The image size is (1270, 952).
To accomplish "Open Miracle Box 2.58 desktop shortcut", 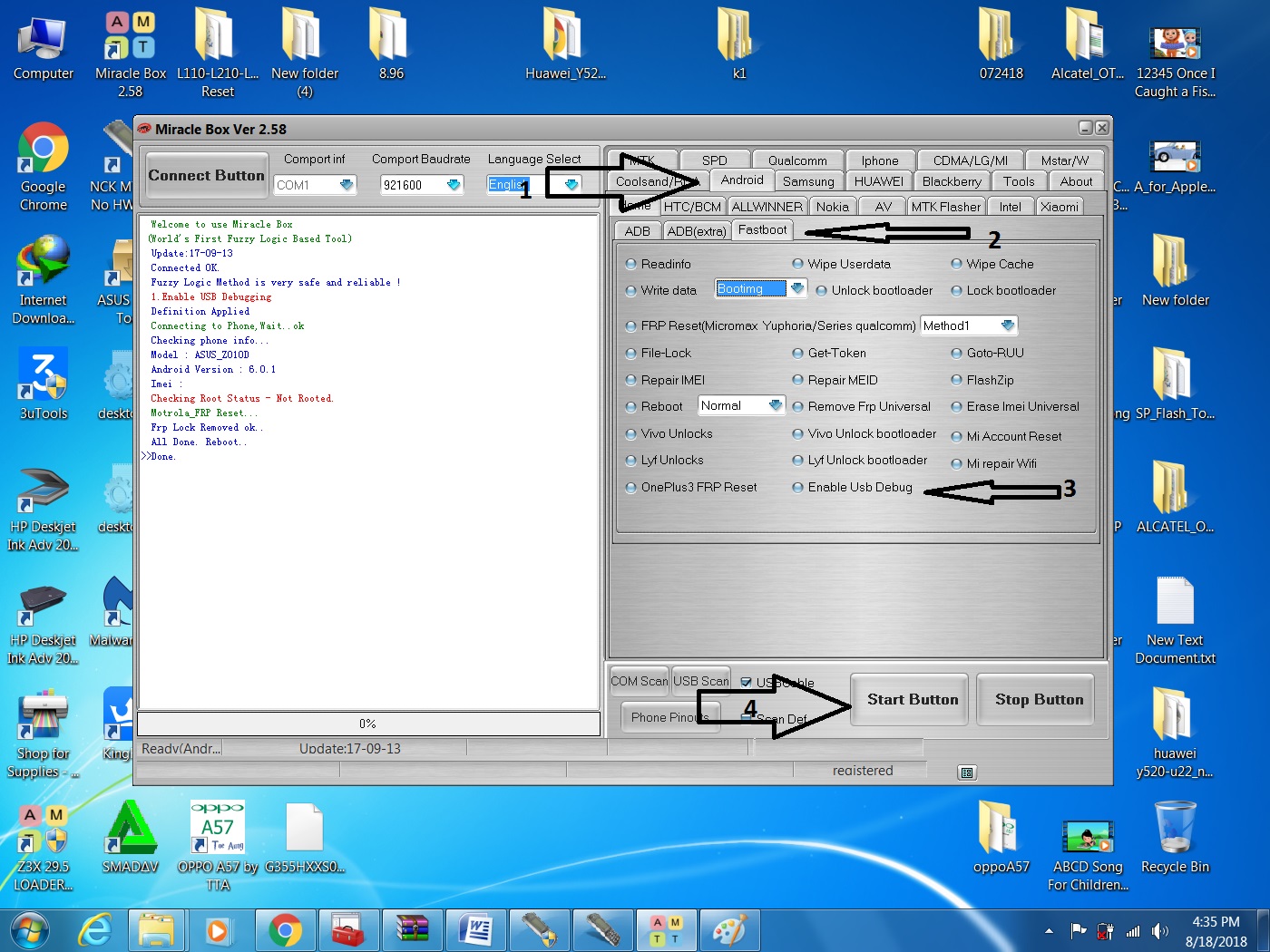I will 130,54.
